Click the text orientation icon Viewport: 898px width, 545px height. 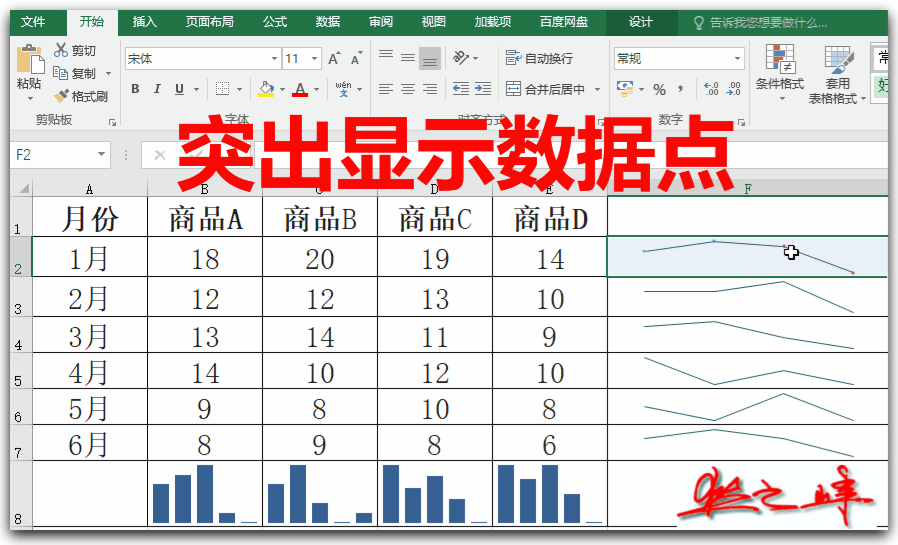(461, 57)
